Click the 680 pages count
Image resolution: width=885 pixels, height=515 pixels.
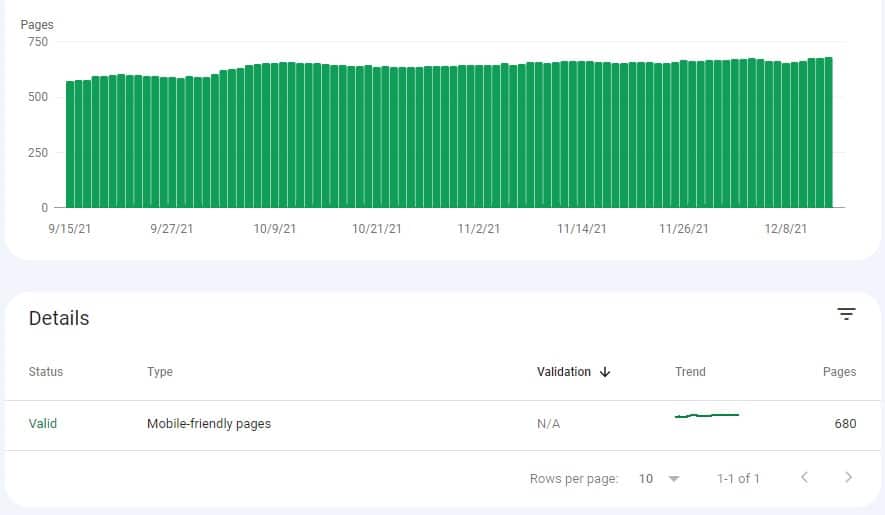click(845, 424)
